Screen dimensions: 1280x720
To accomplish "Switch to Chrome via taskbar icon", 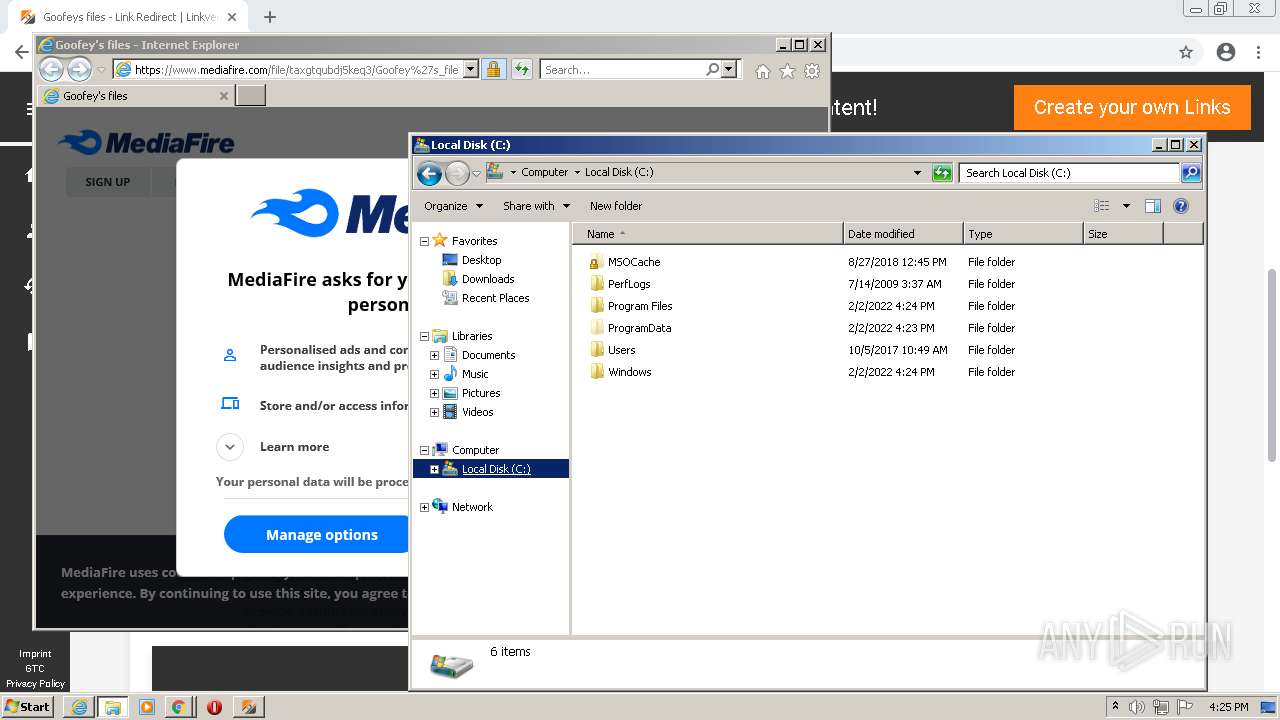I will click(x=178, y=707).
